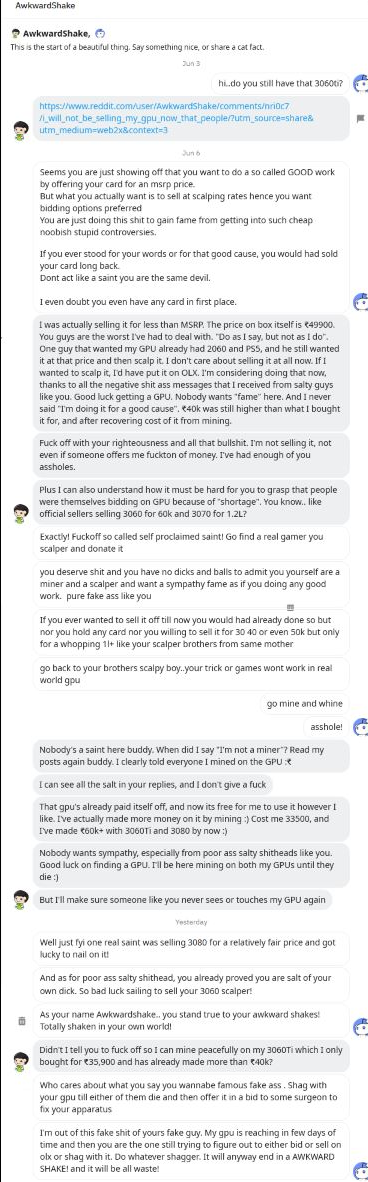Click the small icon below 'pure fake ass like you'
The image size is (368, 1182).
[290, 606]
